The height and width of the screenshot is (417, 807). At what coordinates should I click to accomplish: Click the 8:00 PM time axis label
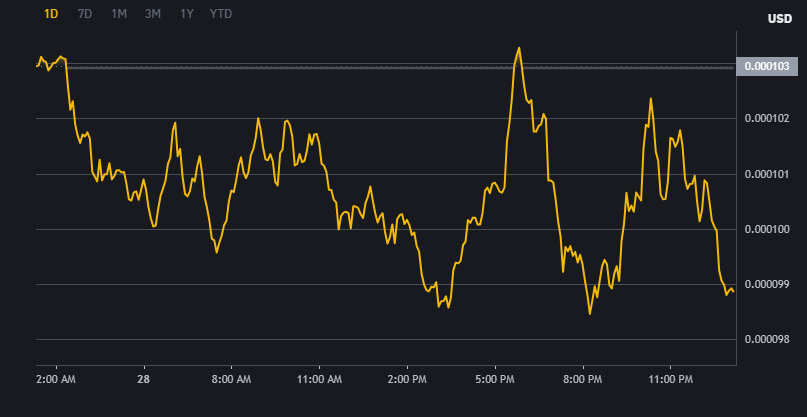click(584, 380)
